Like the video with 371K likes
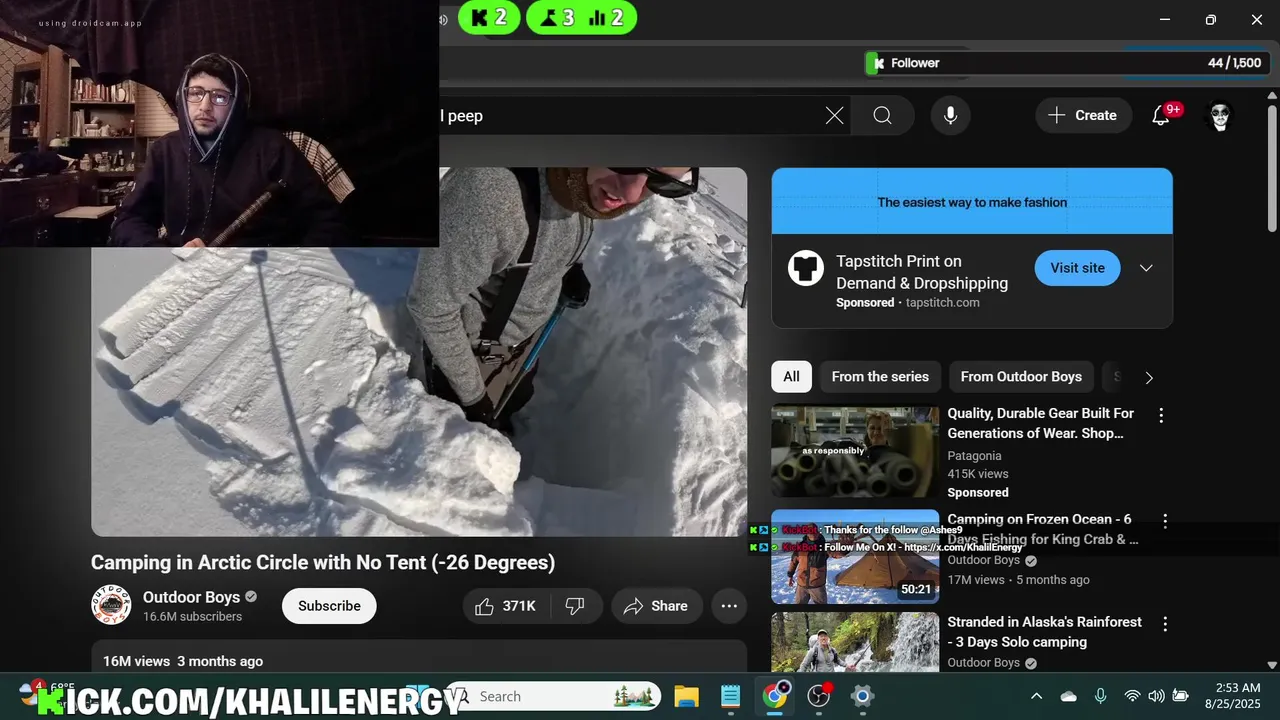Screen dimensions: 1280x720 tap(506, 606)
